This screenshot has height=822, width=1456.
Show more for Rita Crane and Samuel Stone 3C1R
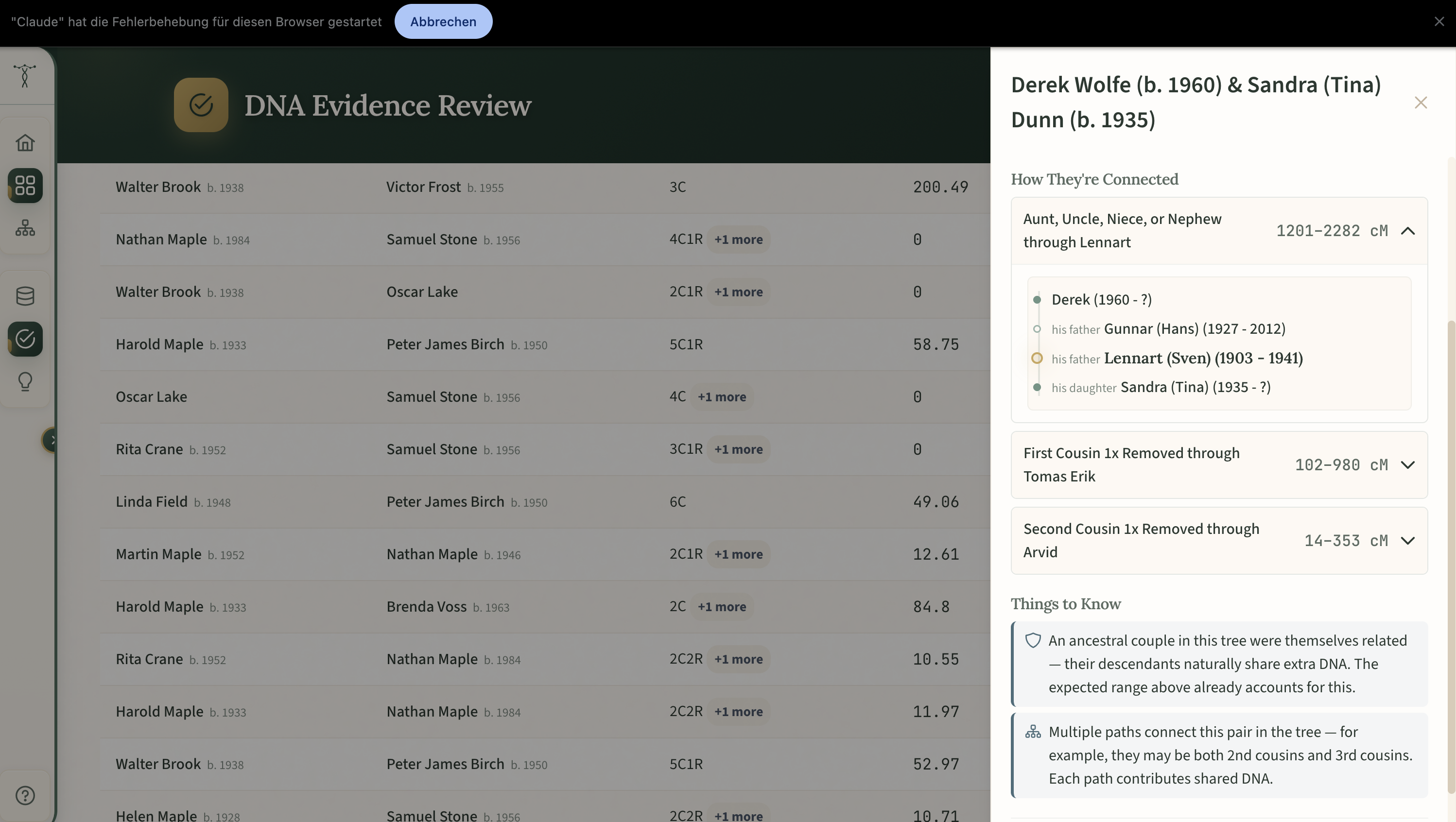coord(738,449)
